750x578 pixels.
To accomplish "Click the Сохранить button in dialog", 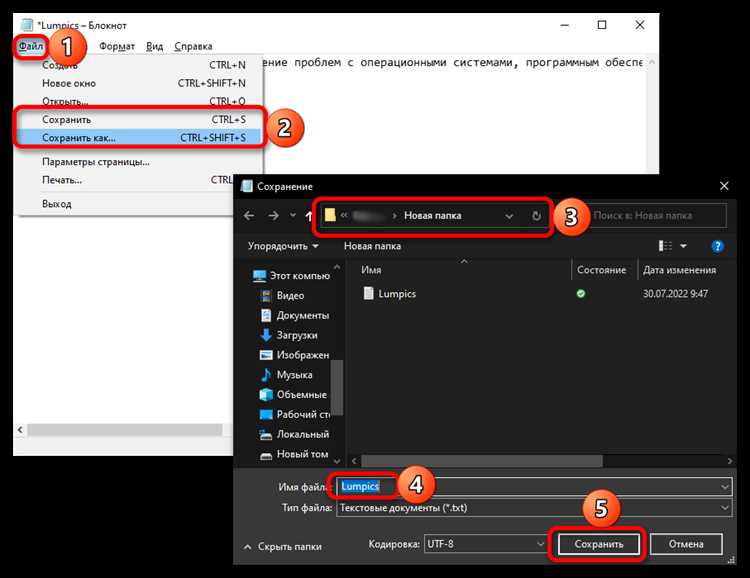I will pos(599,545).
